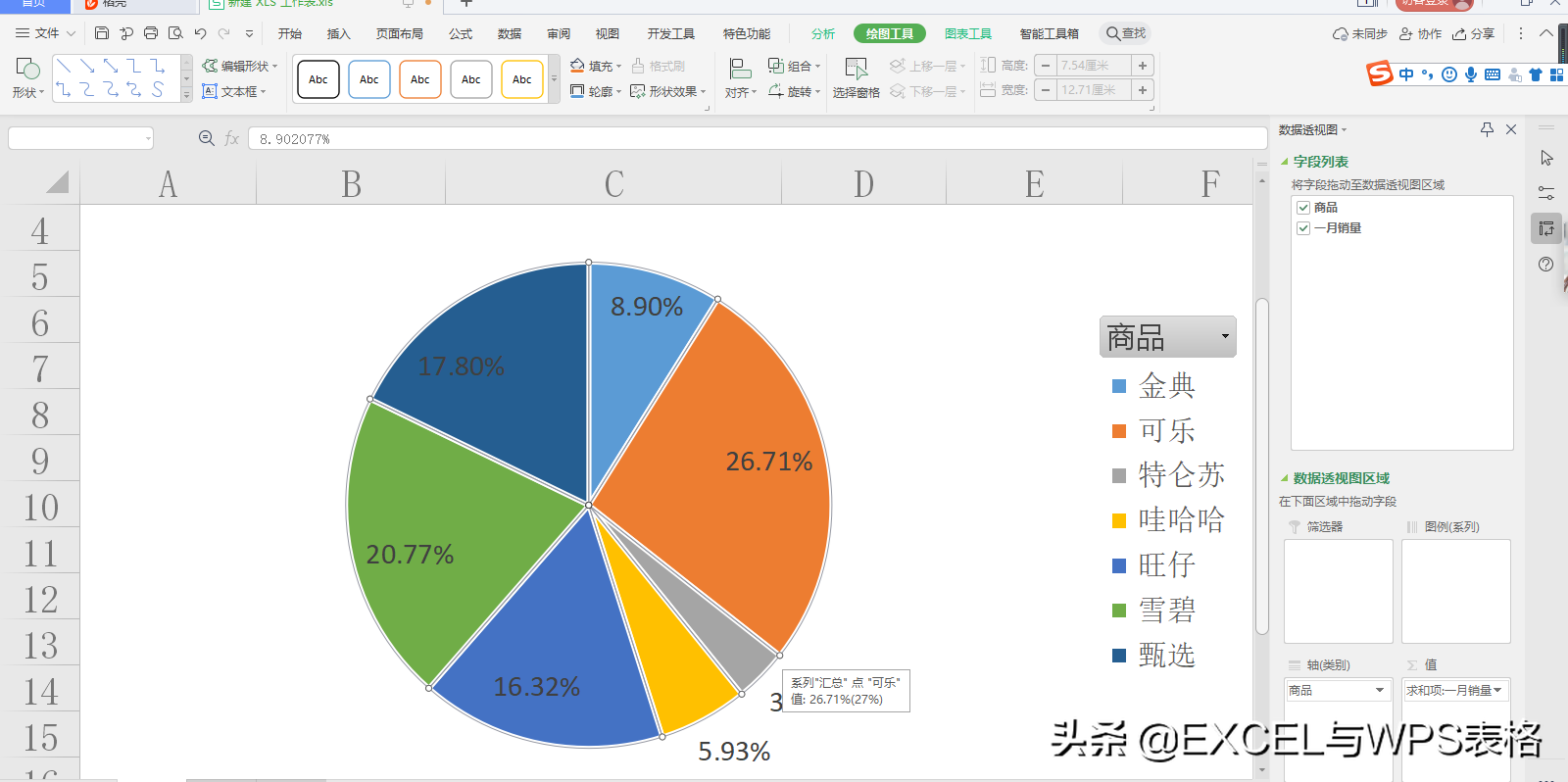This screenshot has height=782, width=1568.
Task: Select row 10 header
Action: [x=40, y=508]
